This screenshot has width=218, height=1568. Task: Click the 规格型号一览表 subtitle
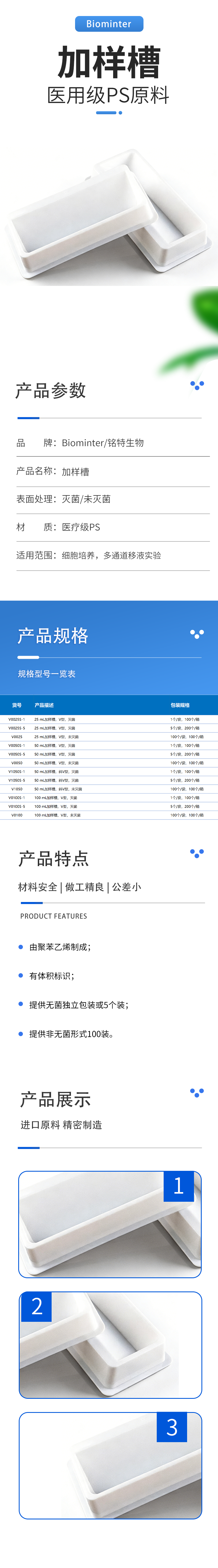point(47,674)
